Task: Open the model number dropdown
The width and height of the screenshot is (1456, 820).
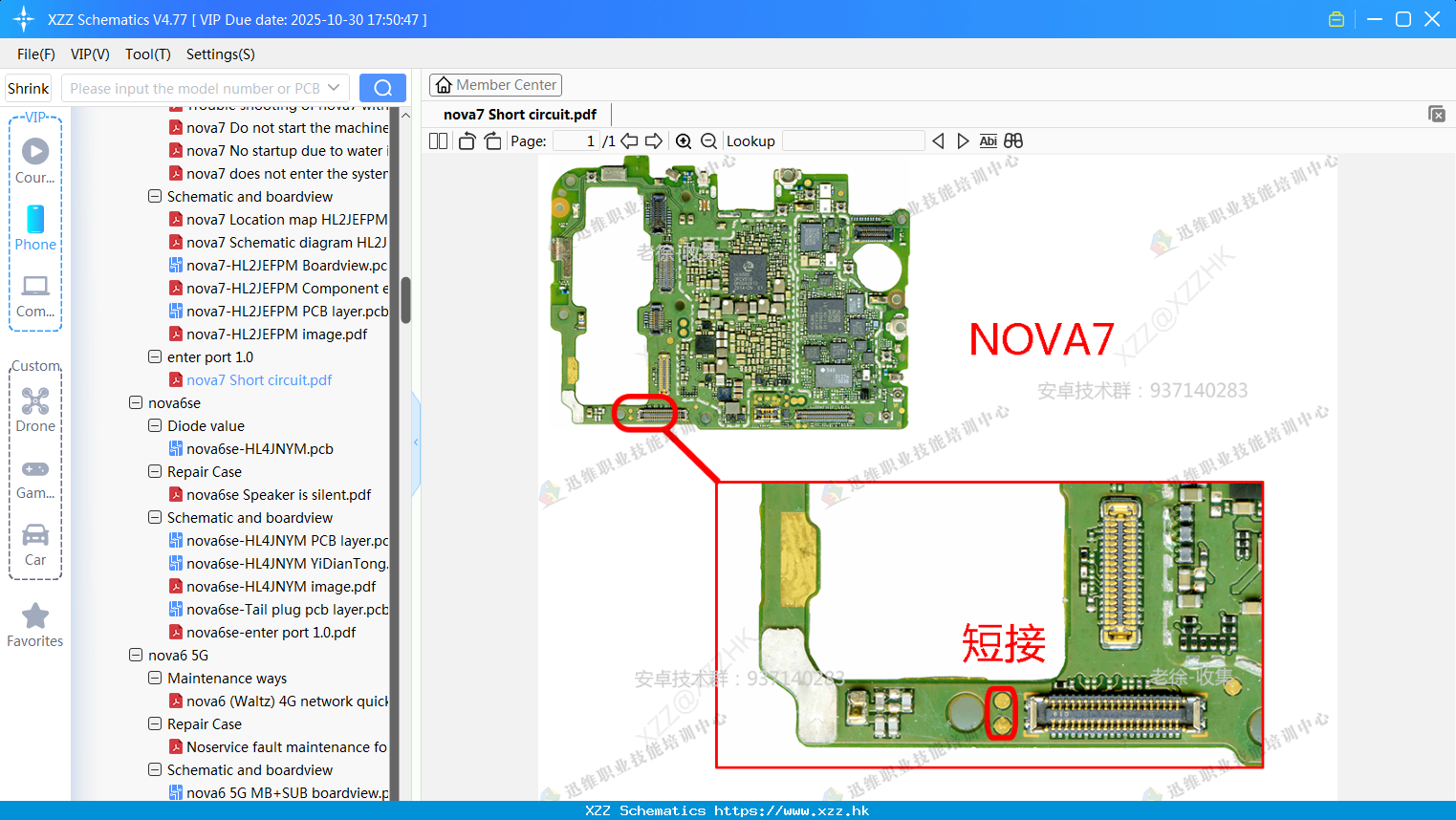Action: click(334, 88)
